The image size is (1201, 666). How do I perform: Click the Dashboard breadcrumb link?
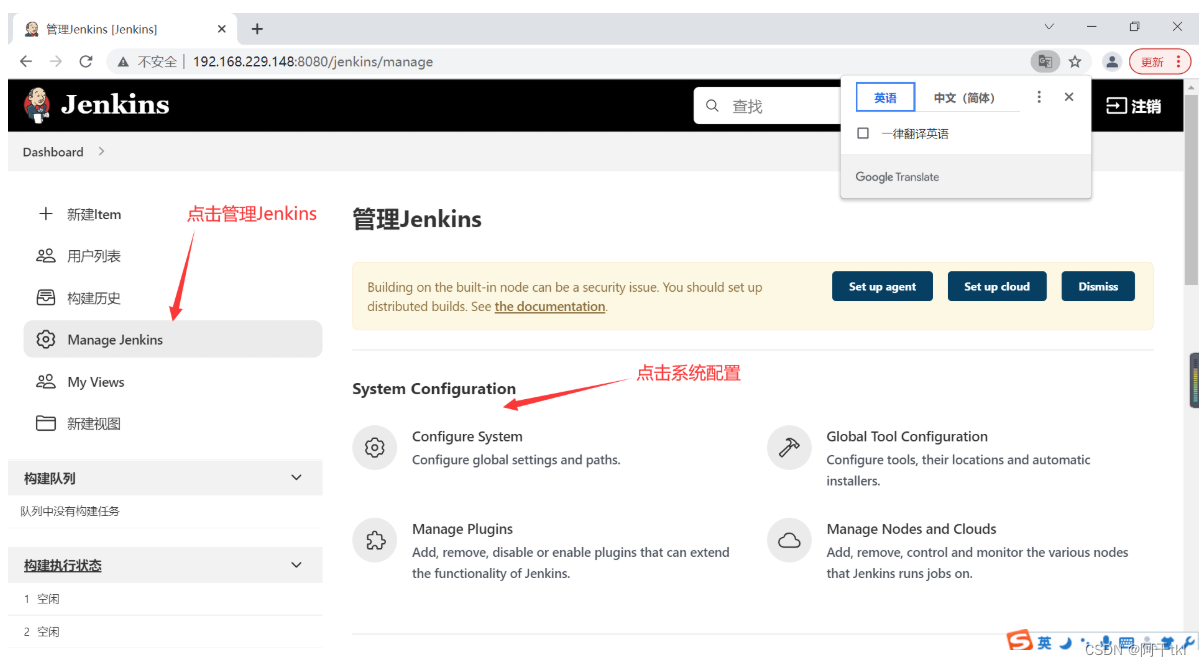click(53, 152)
